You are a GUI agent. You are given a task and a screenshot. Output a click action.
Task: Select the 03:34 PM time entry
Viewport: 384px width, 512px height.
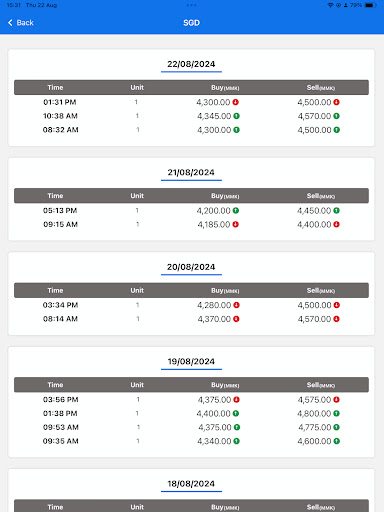coord(60,305)
